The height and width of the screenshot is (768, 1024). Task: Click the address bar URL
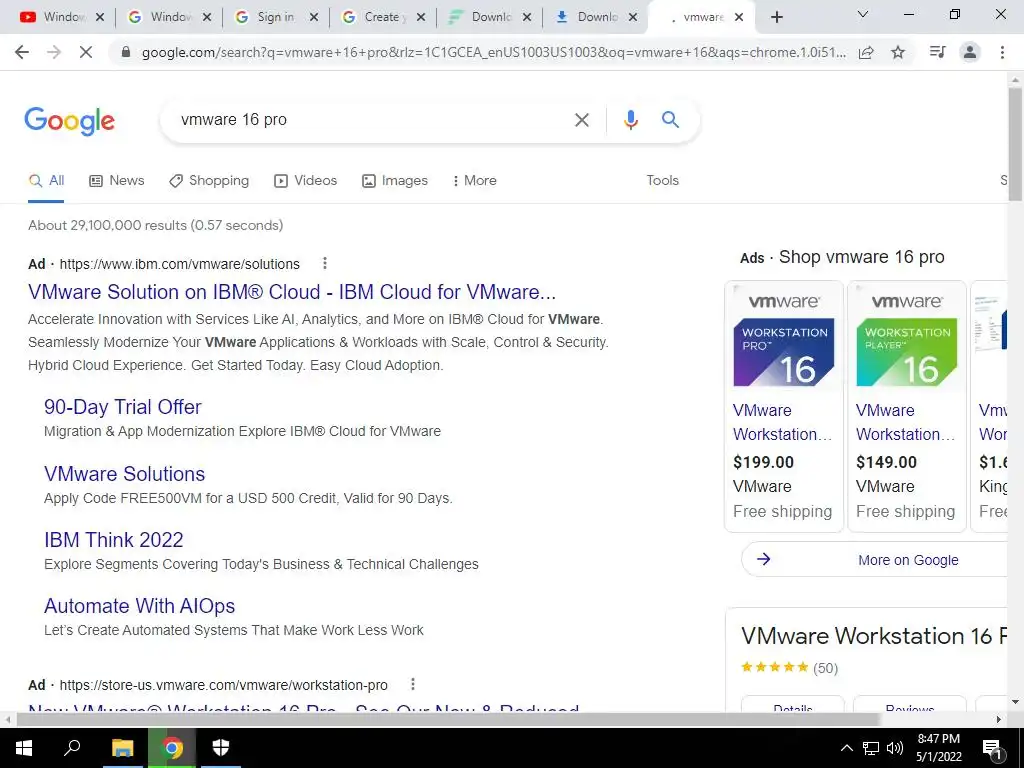click(493, 52)
